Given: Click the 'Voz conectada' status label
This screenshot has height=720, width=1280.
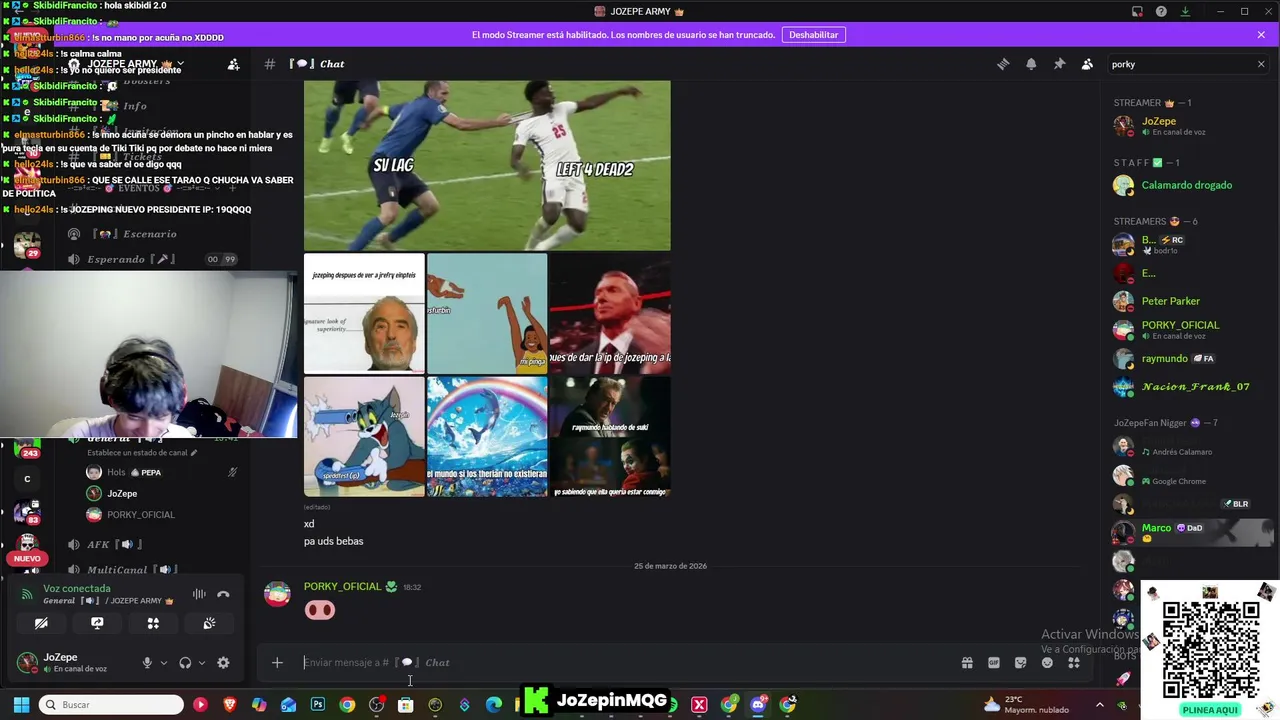Looking at the screenshot, I should point(77,588).
